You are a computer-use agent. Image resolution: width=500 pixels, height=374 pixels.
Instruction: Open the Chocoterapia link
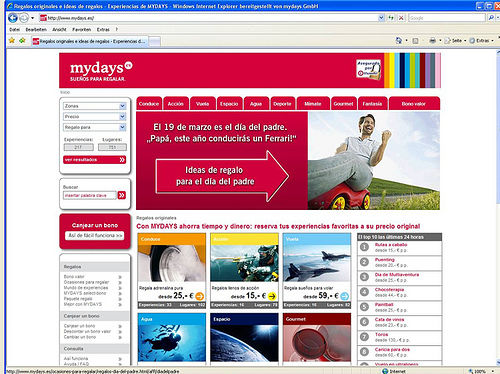click(389, 289)
